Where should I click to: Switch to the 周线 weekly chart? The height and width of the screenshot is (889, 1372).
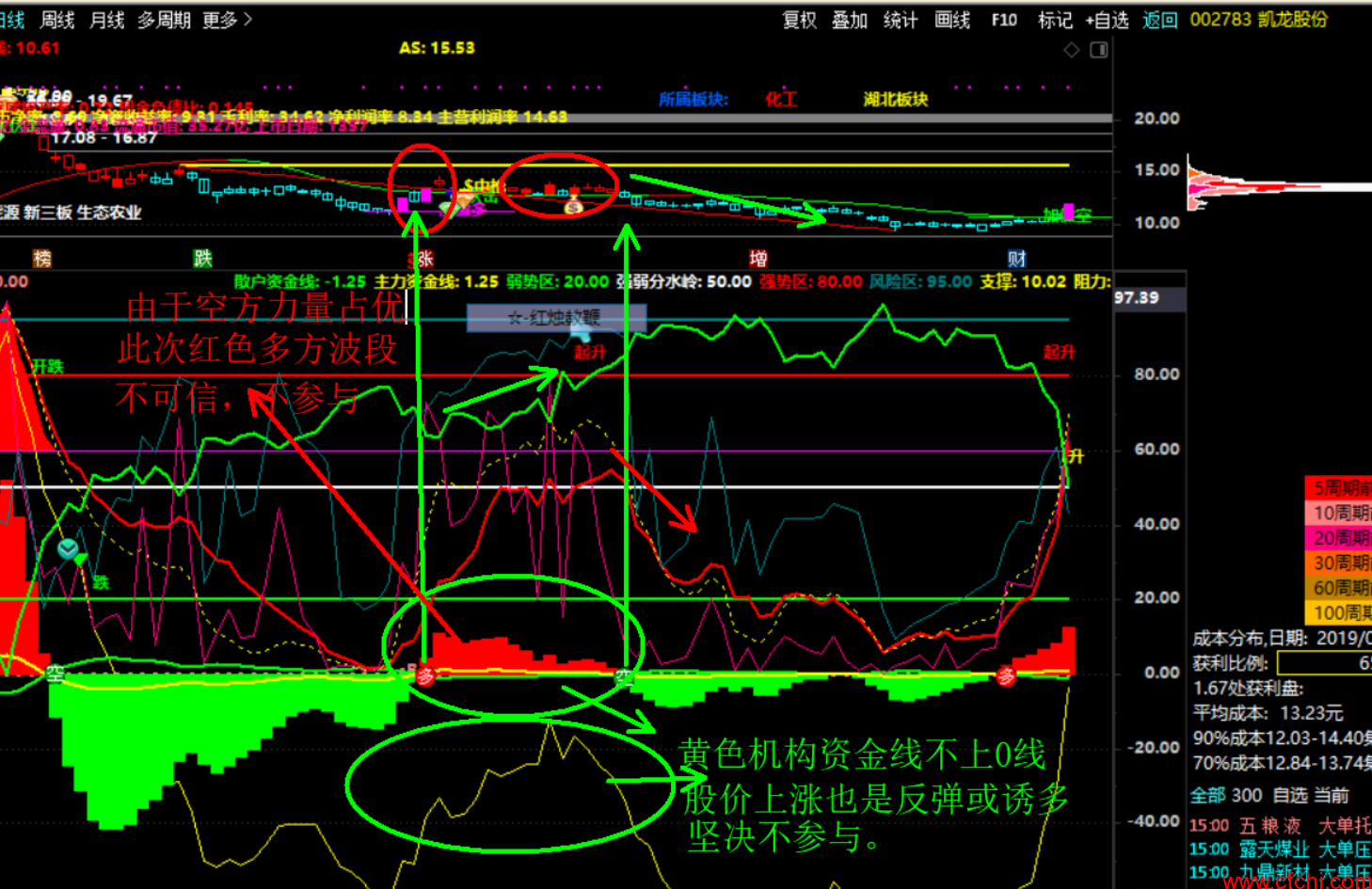(57, 20)
